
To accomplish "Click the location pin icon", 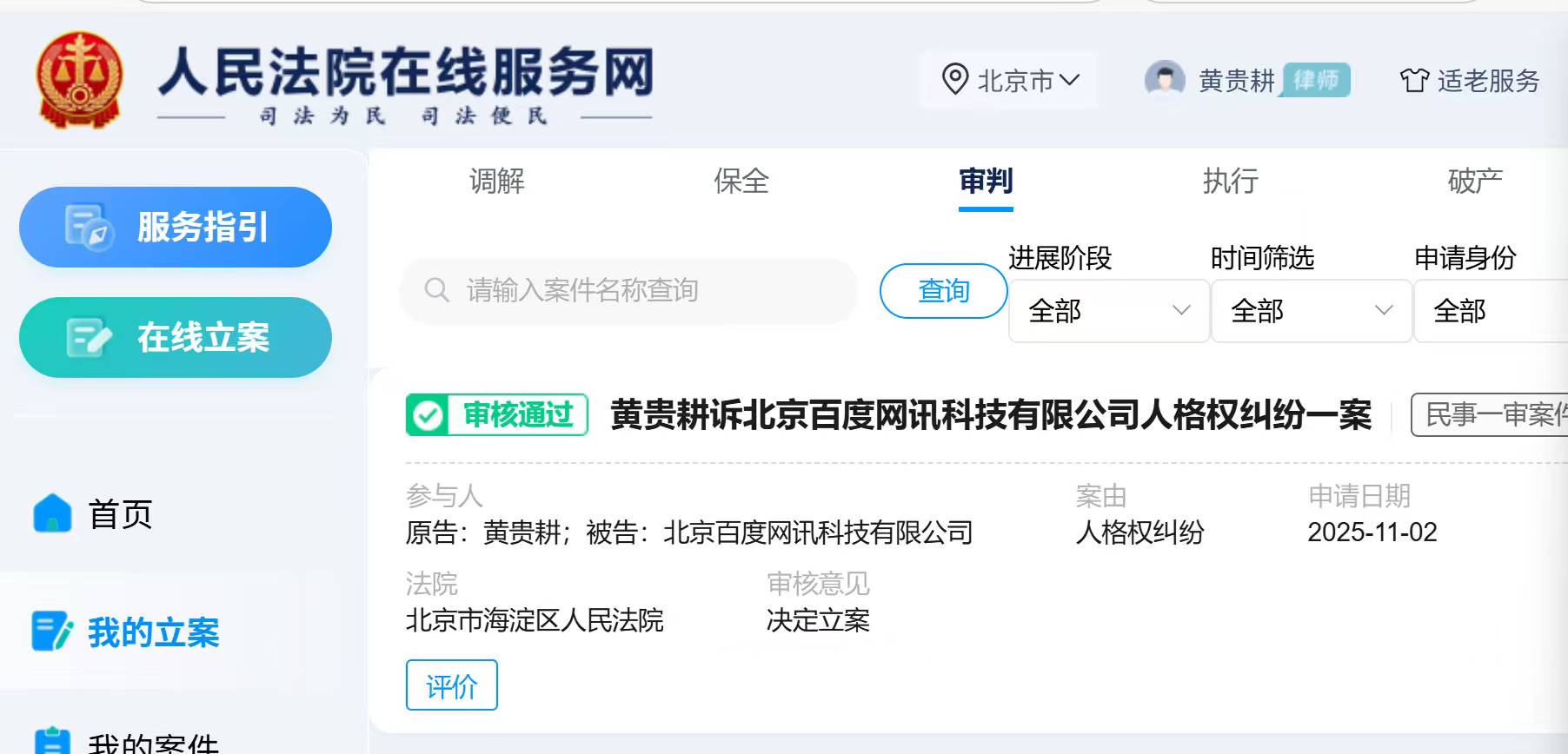I will pos(954,80).
